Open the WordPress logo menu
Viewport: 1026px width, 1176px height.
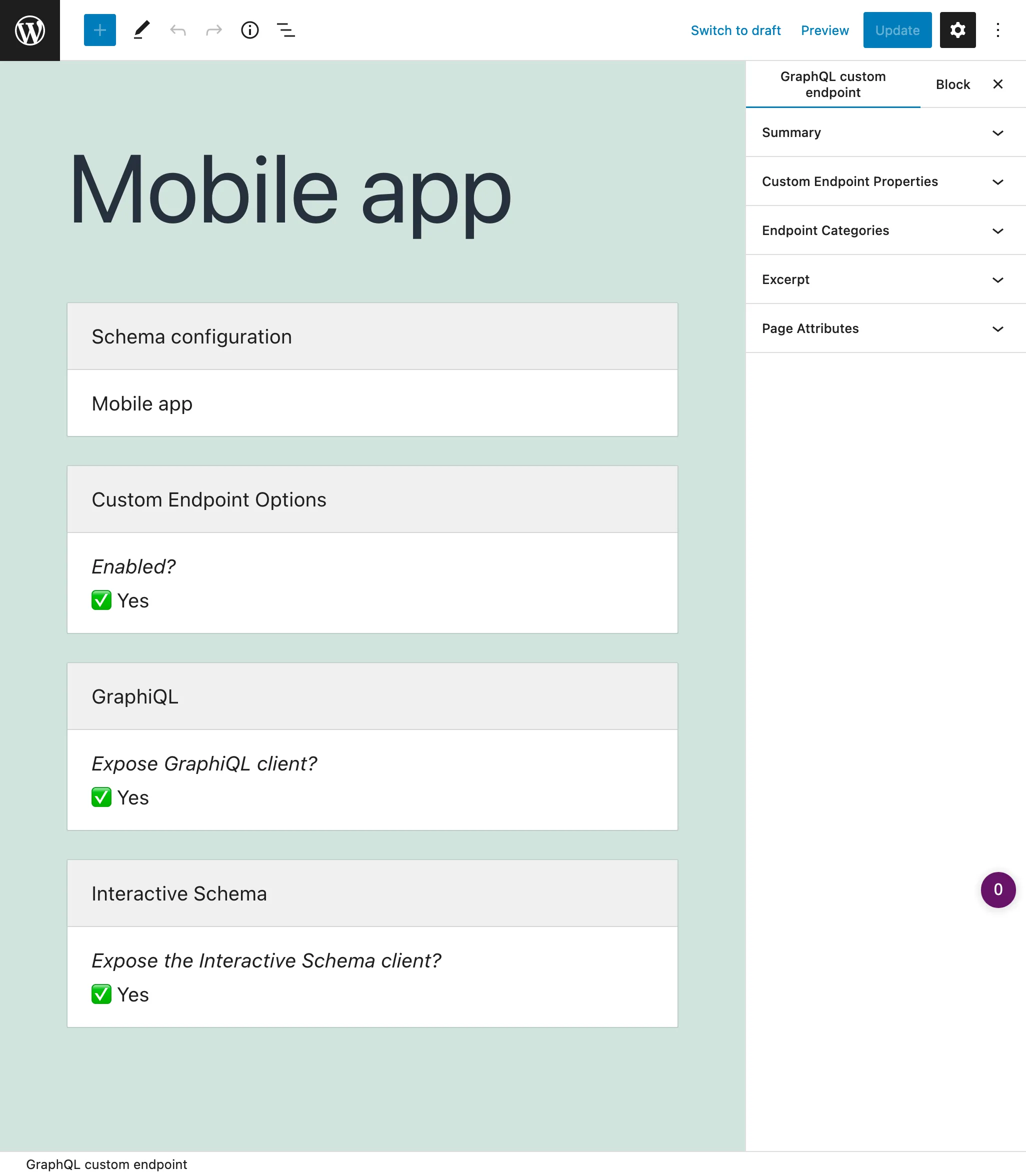pyautogui.click(x=30, y=30)
